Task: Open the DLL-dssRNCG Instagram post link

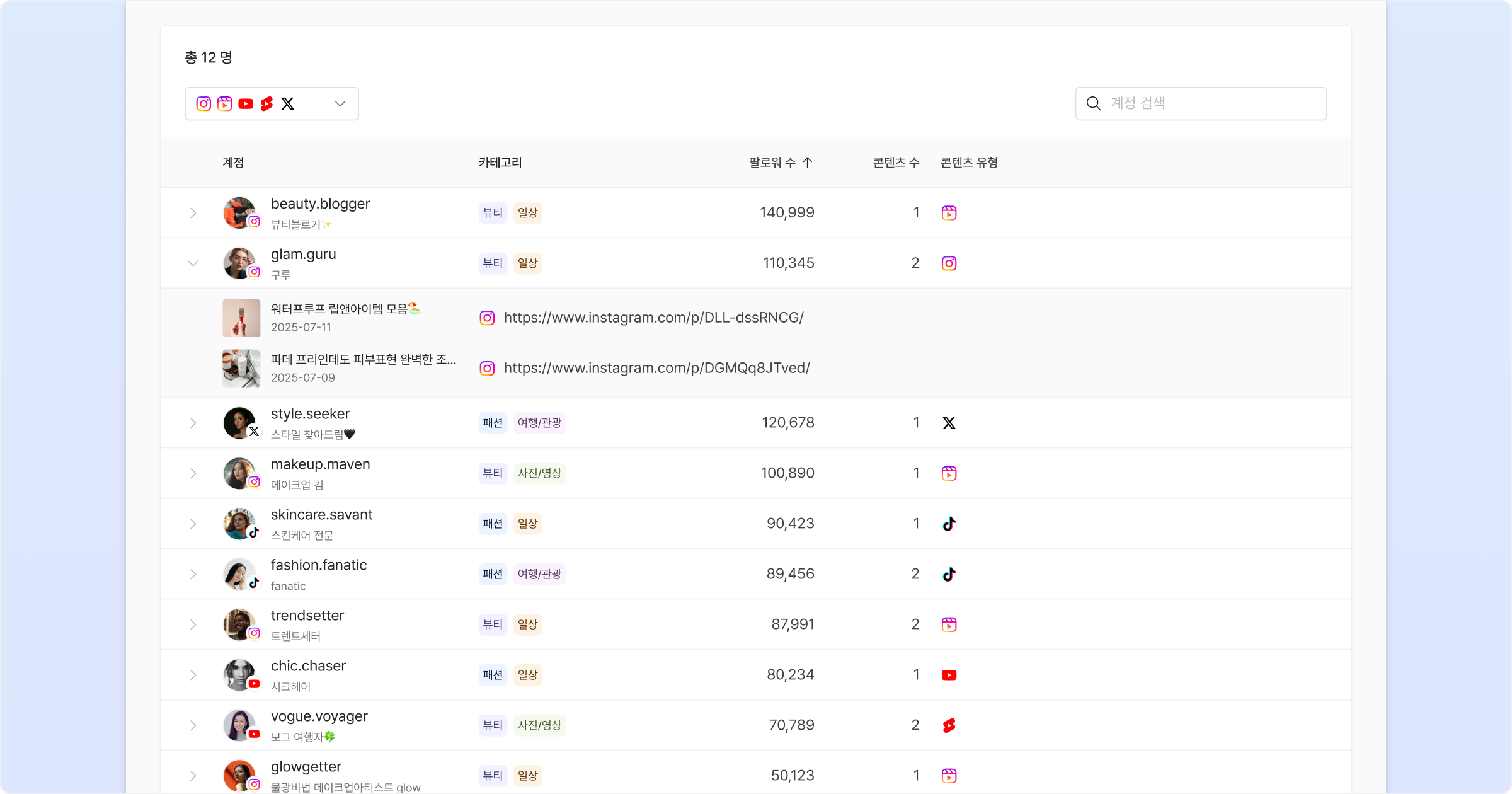Action: (x=653, y=318)
